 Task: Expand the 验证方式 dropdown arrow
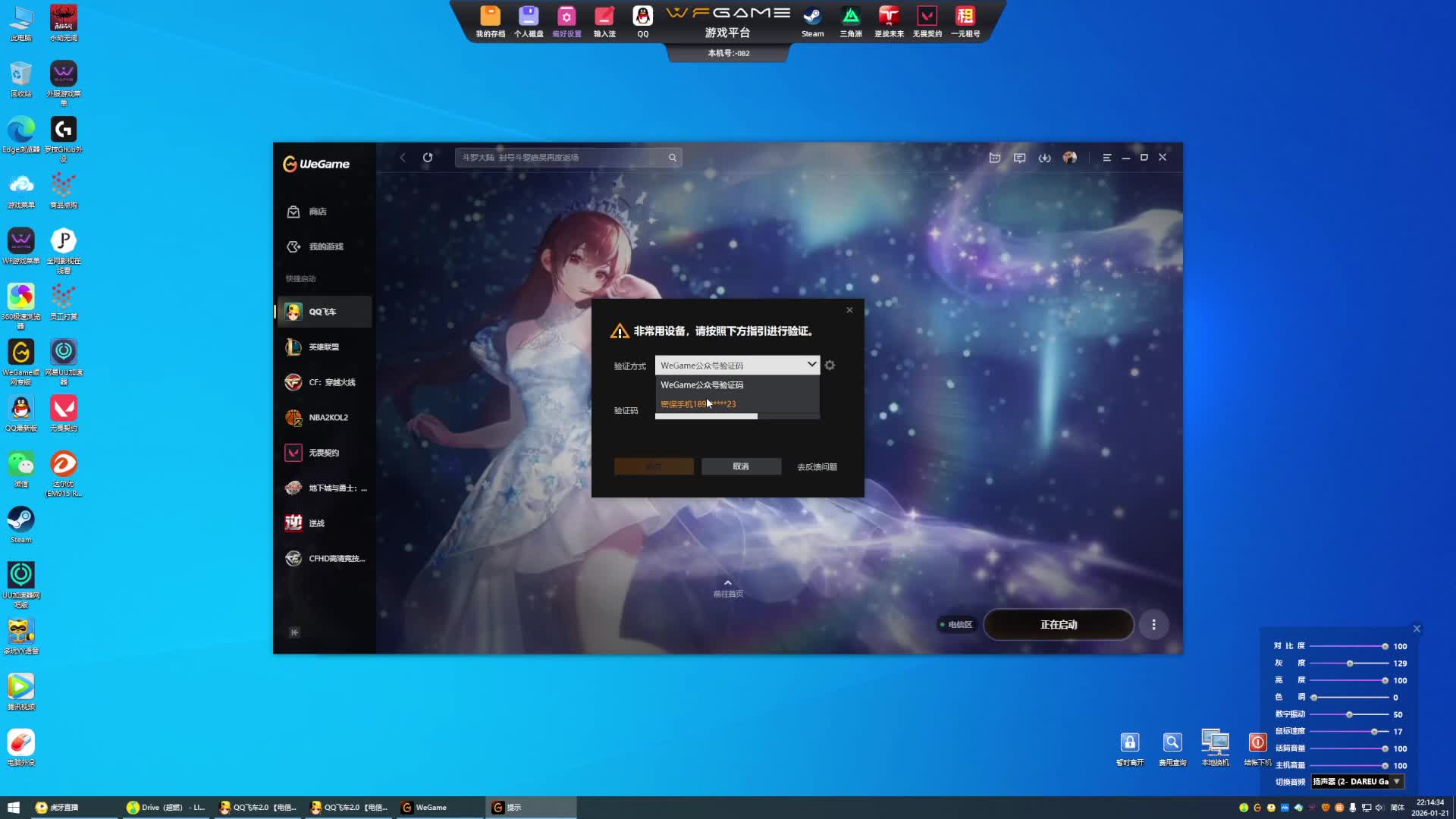(x=811, y=365)
